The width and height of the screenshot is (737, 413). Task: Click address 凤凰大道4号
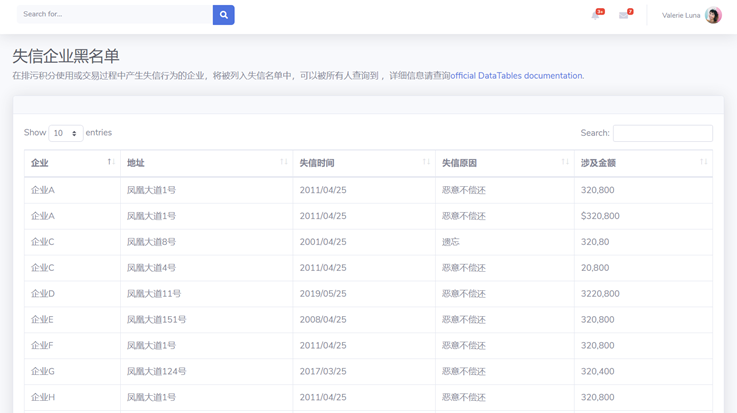(x=151, y=268)
